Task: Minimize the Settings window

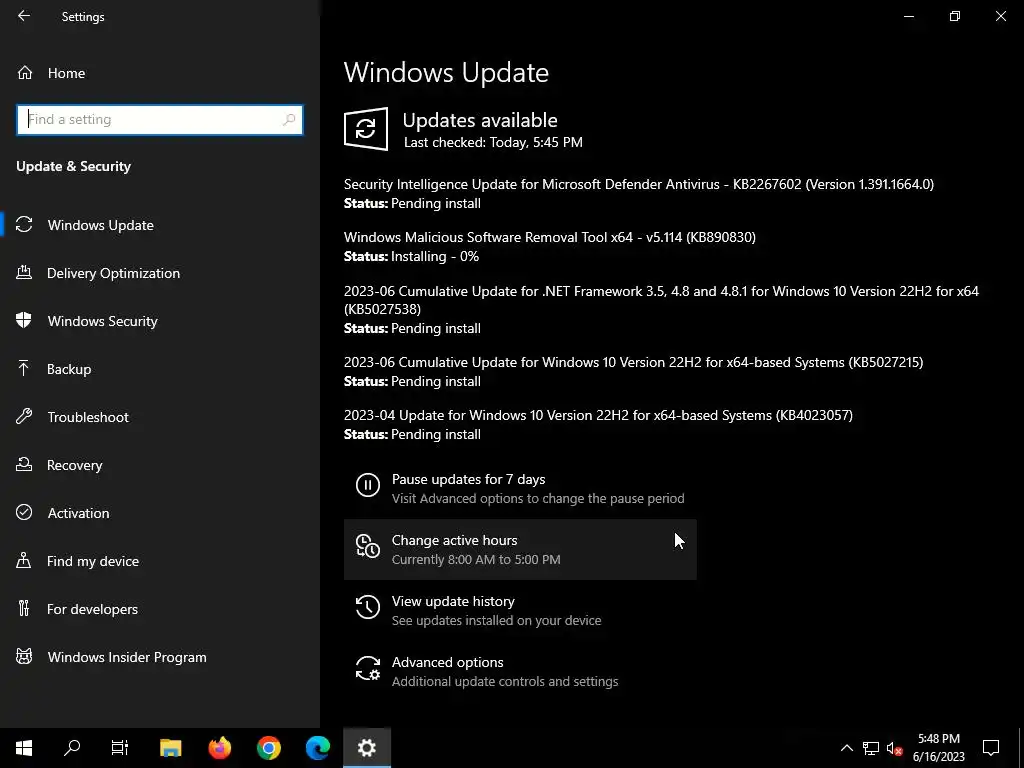Action: coord(908,16)
